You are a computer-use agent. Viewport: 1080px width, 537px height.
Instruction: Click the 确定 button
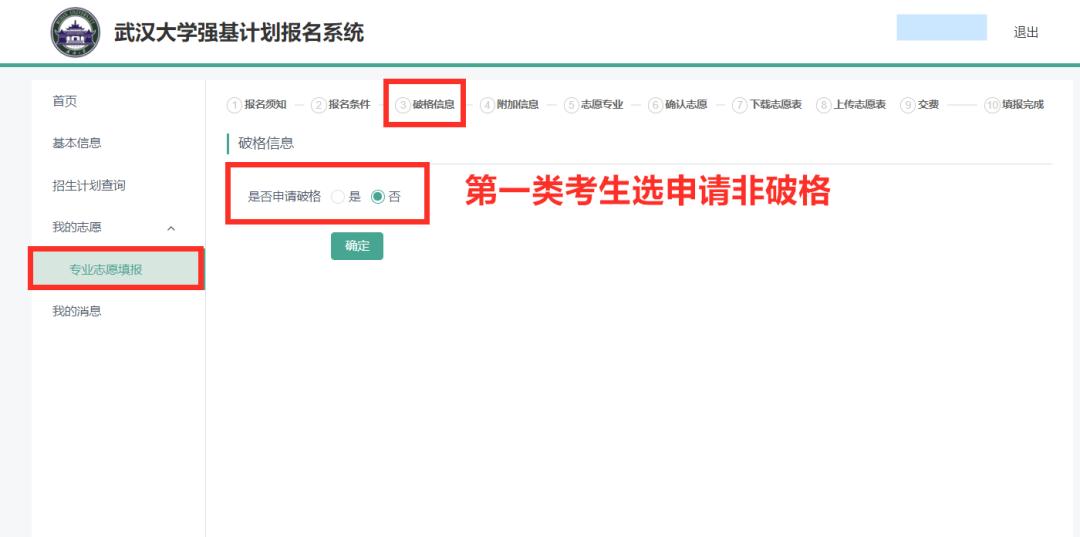357,246
